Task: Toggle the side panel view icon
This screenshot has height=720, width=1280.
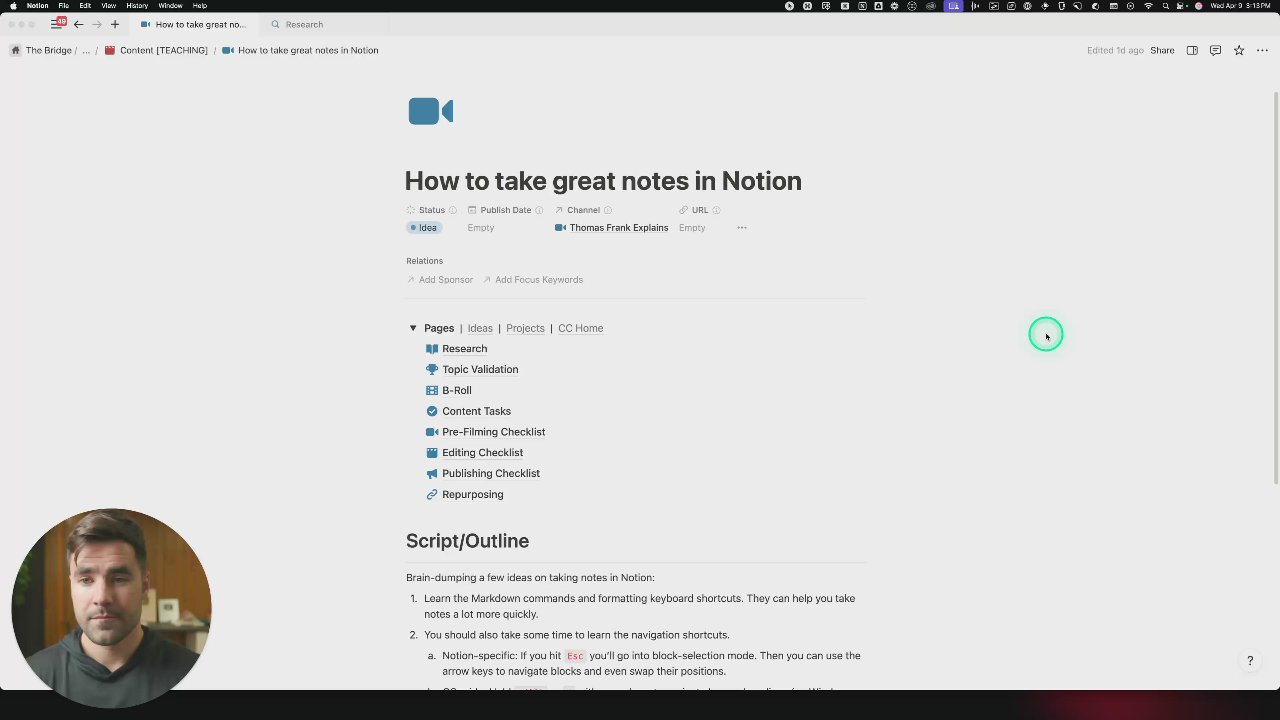Action: pos(1192,50)
